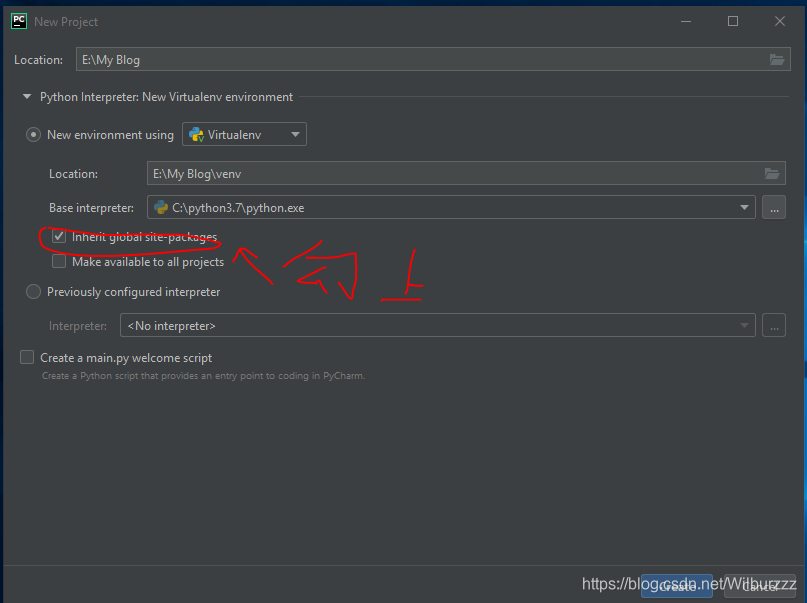Open the No interpreter dropdown
The image size is (807, 603).
pyautogui.click(x=437, y=326)
